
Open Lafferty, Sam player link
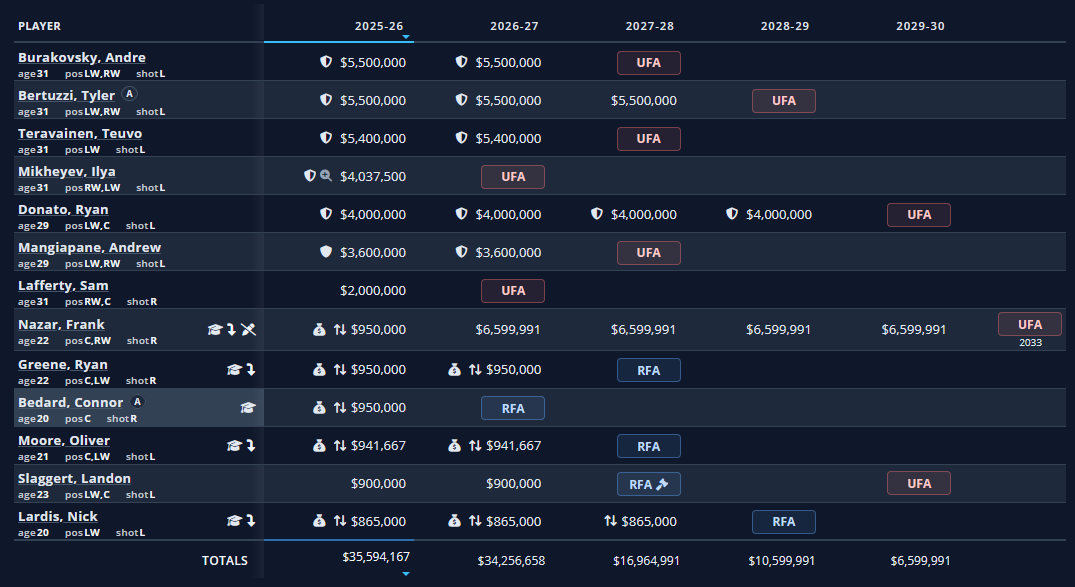click(x=63, y=285)
